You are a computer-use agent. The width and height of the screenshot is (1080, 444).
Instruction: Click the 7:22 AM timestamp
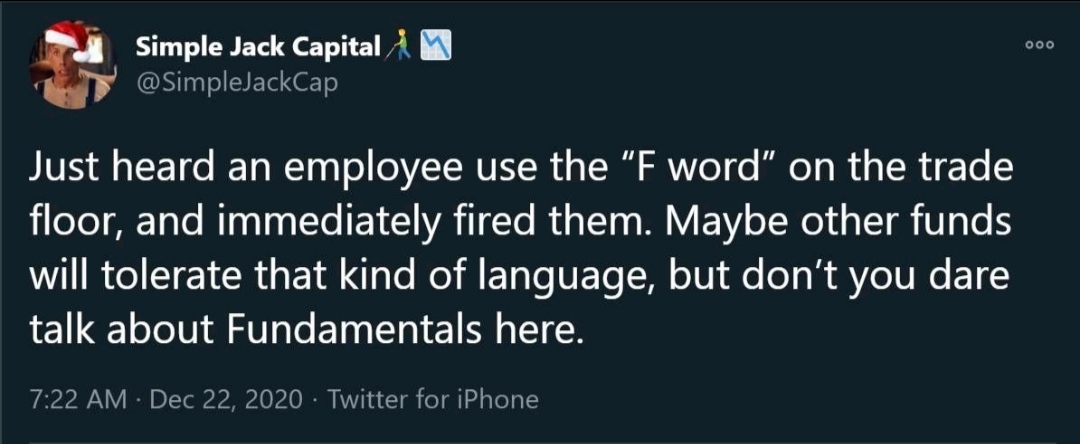78,400
